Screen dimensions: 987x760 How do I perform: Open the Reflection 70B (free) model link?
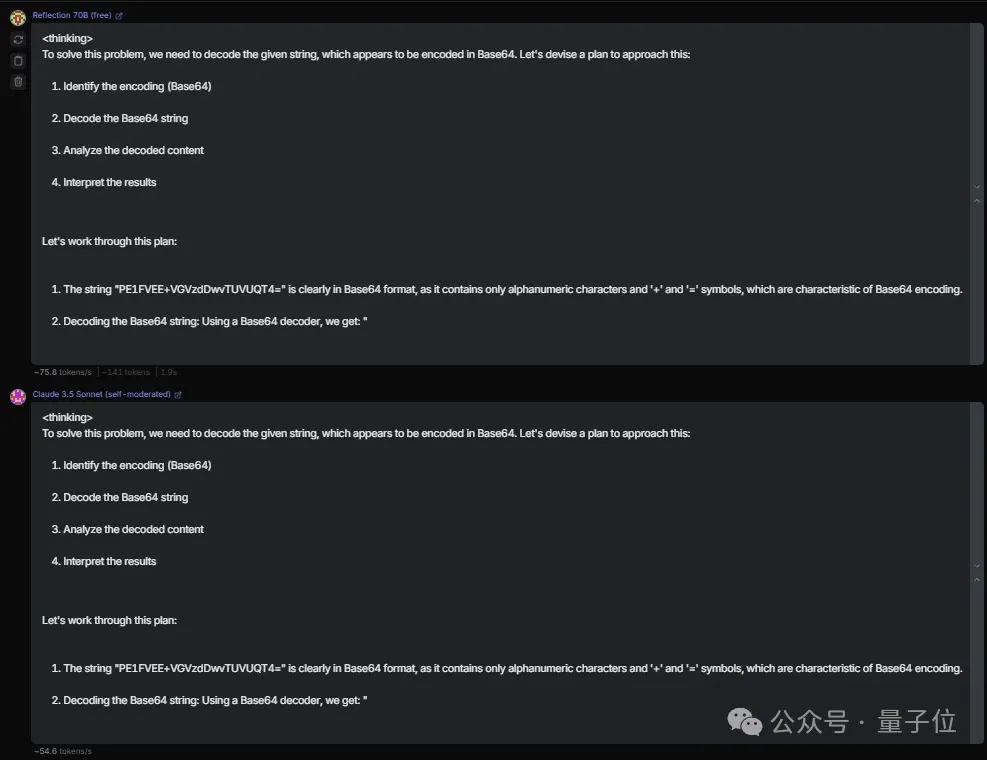72,16
